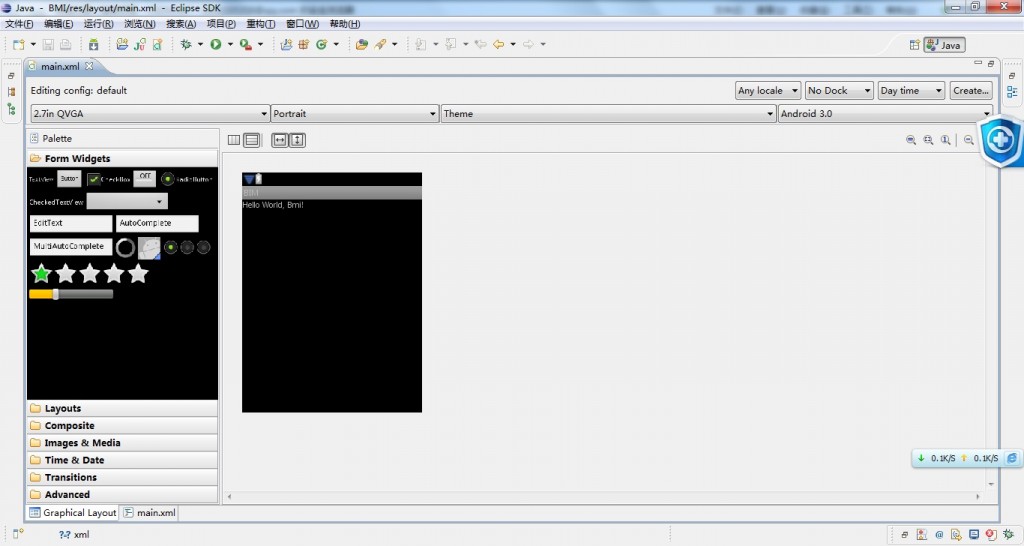Click the New Java class icon
The width and height of the screenshot is (1024, 546).
[321, 44]
